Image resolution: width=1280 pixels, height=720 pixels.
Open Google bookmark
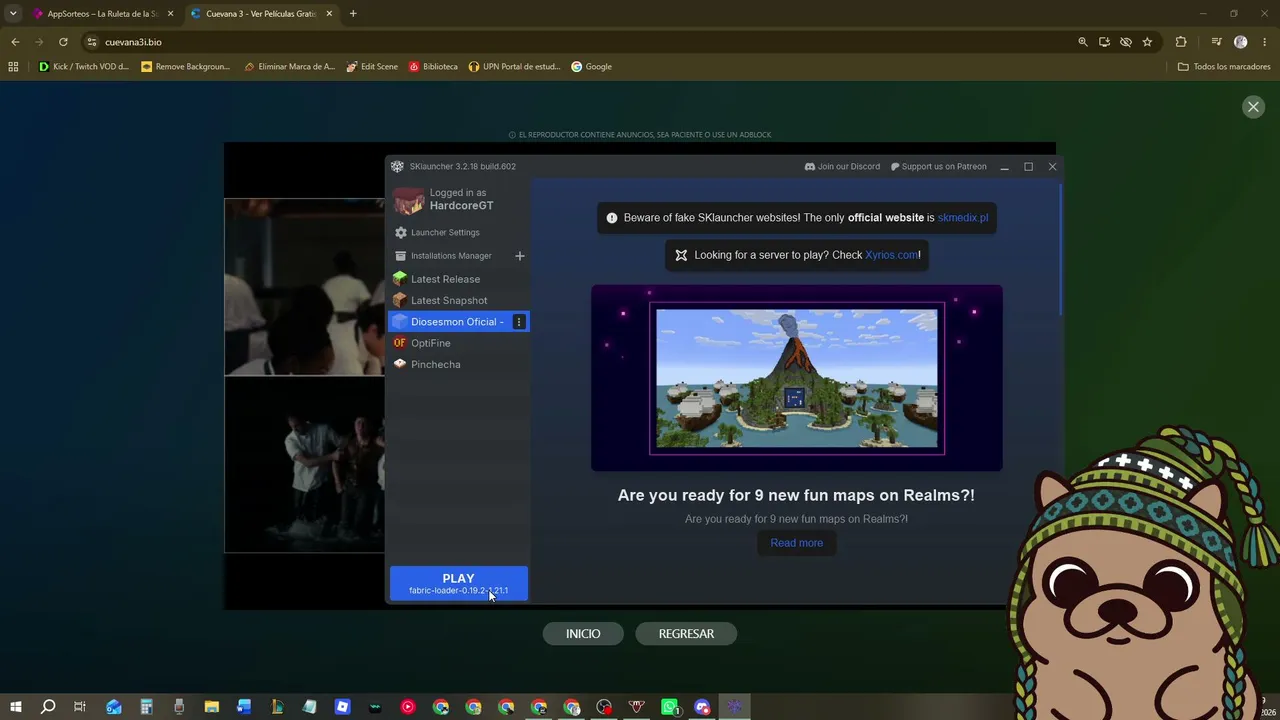[591, 67]
